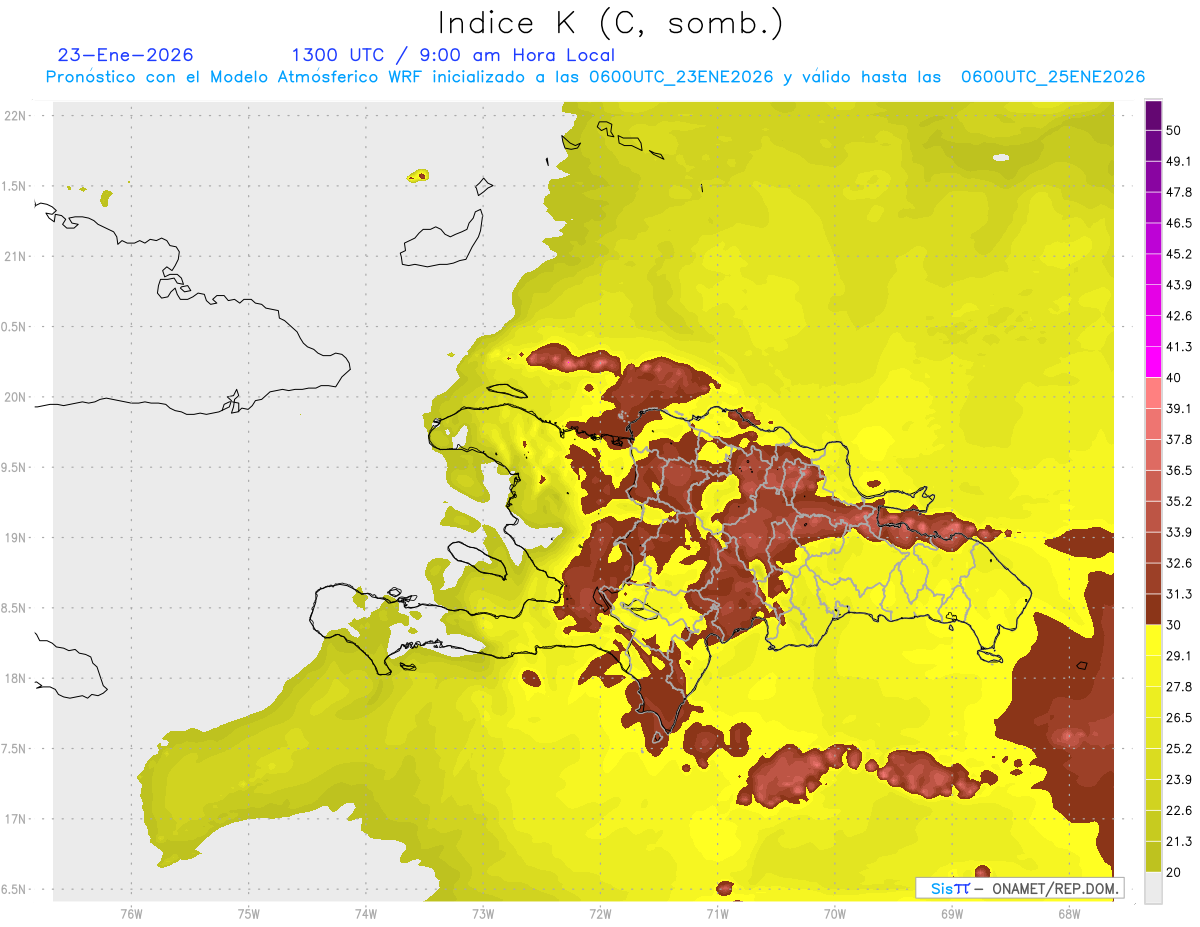Click the '71W' longitude label
This screenshot has height=927, width=1200.
[x=717, y=913]
